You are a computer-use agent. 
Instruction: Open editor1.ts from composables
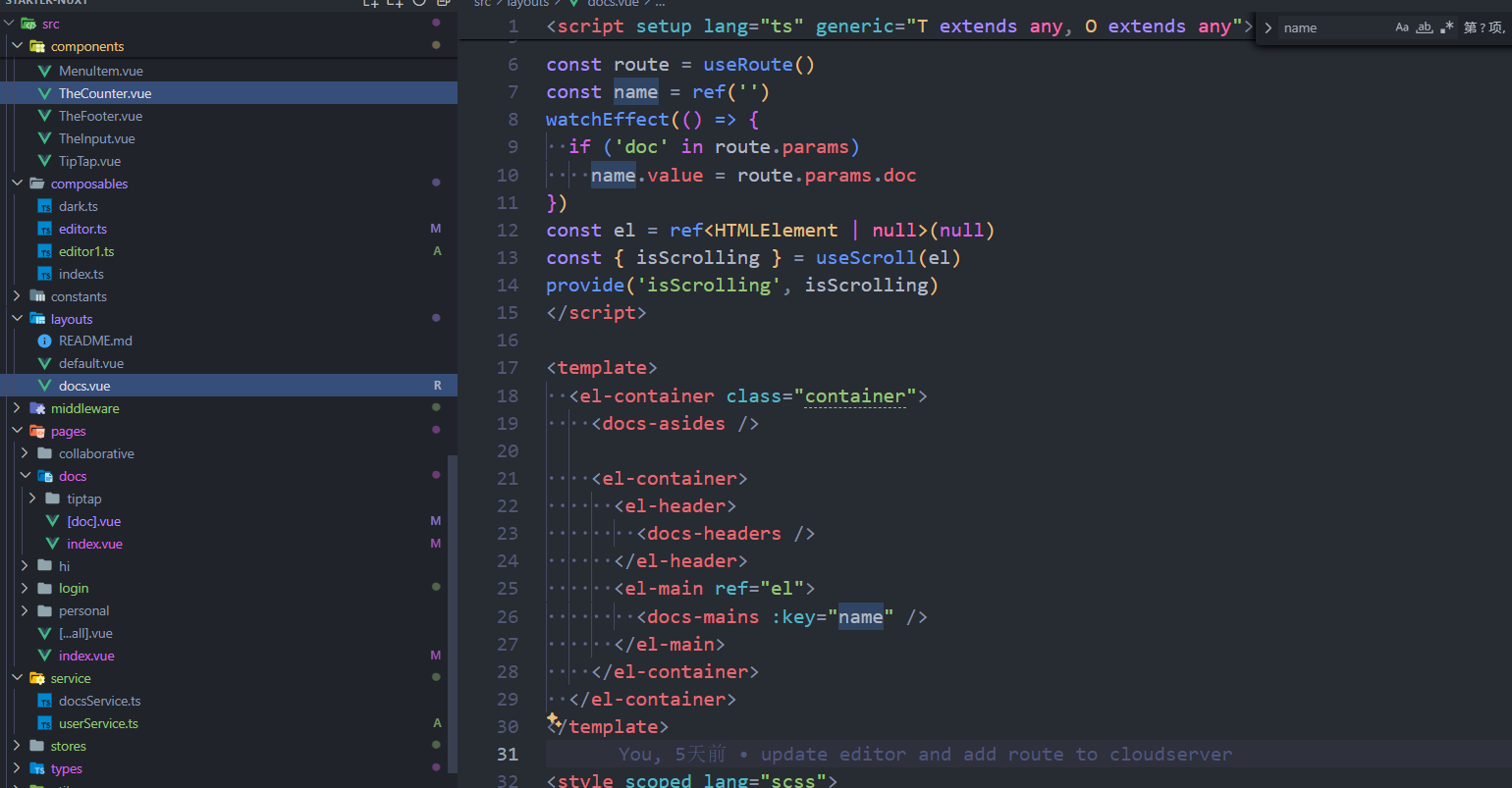(x=86, y=251)
